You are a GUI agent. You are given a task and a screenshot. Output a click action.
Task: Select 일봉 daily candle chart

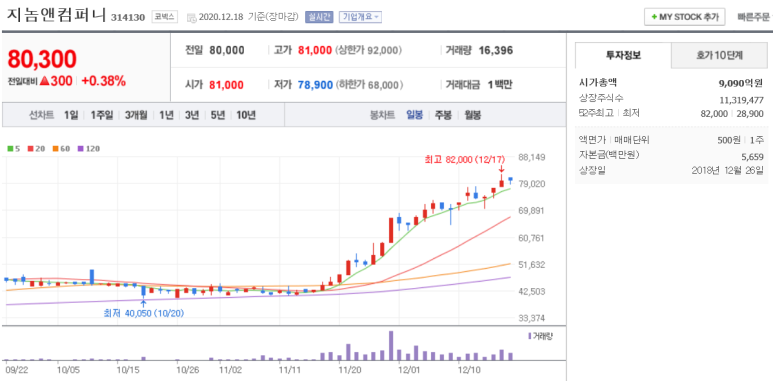[414, 115]
